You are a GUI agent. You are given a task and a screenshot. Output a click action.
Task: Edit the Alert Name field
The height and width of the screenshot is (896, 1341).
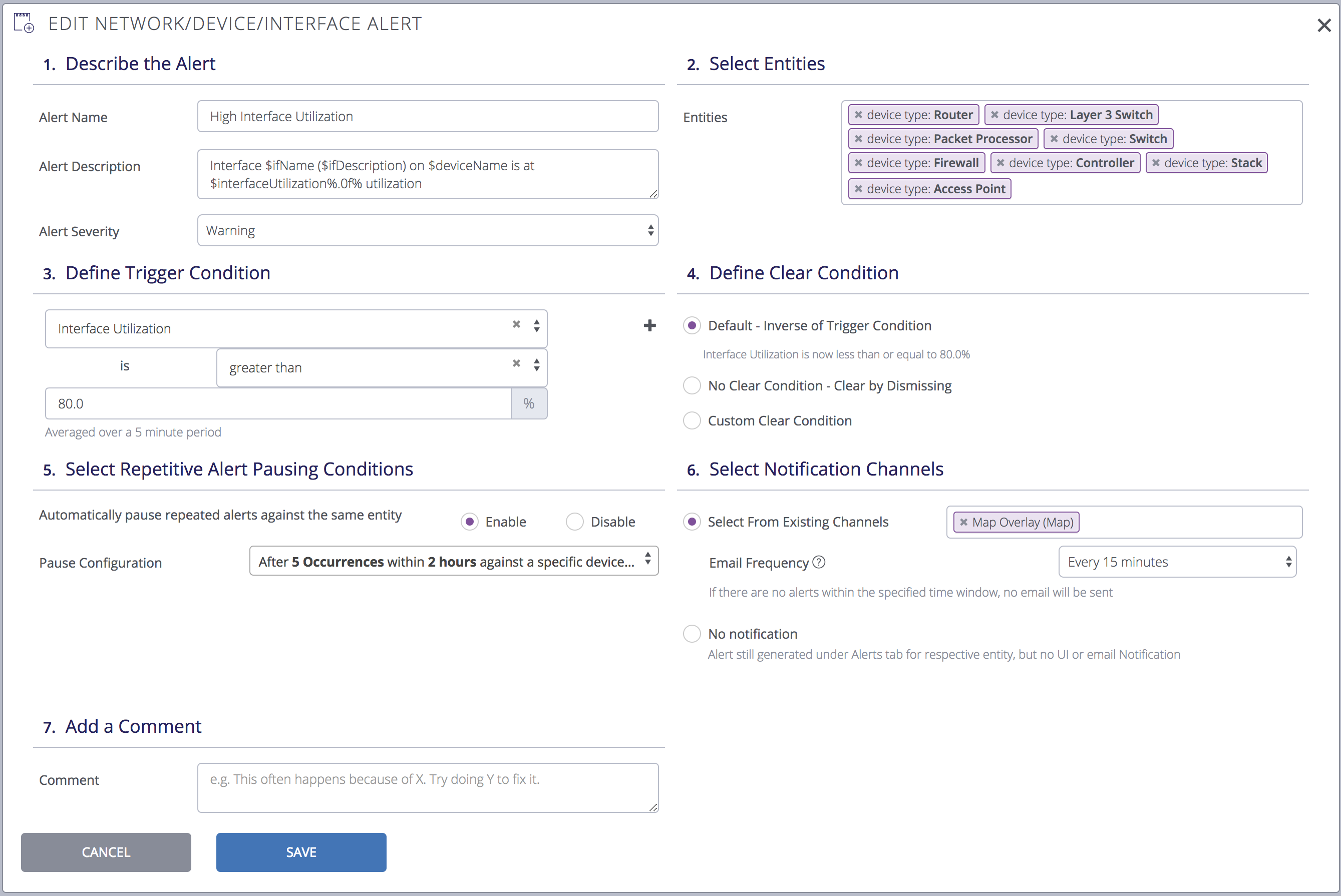click(x=428, y=117)
